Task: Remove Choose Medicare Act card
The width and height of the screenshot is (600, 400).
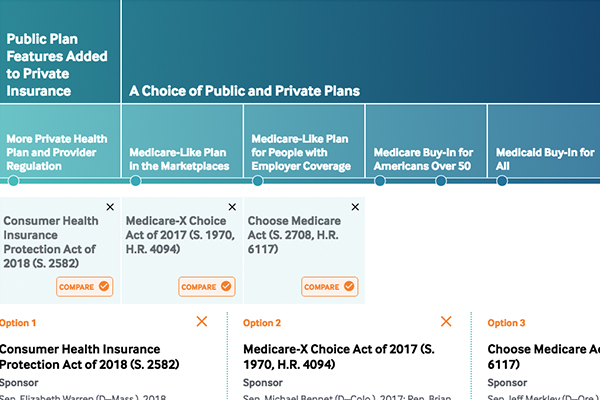Action: click(355, 207)
